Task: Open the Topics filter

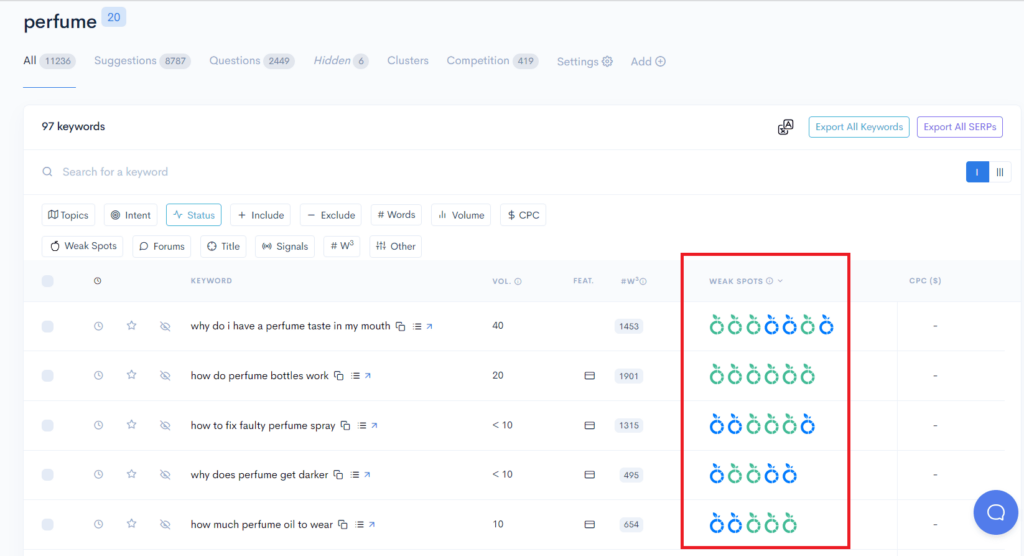Action: point(69,215)
